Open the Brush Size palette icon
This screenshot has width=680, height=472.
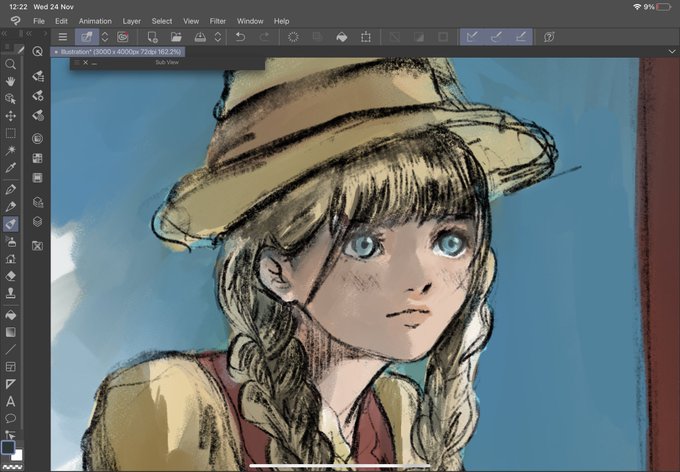coord(38,115)
